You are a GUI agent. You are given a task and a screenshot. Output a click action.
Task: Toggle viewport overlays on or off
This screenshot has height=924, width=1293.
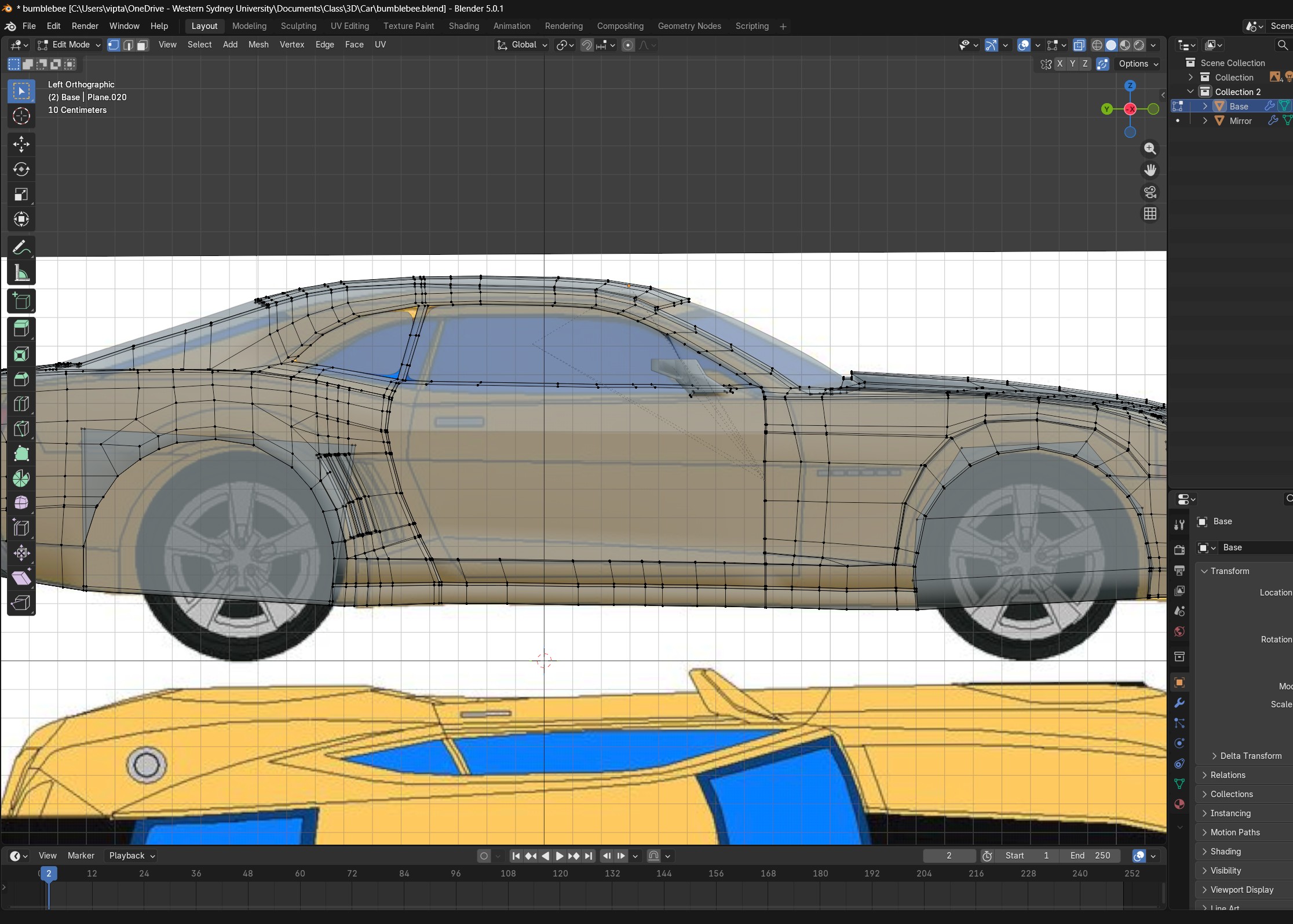(1024, 45)
